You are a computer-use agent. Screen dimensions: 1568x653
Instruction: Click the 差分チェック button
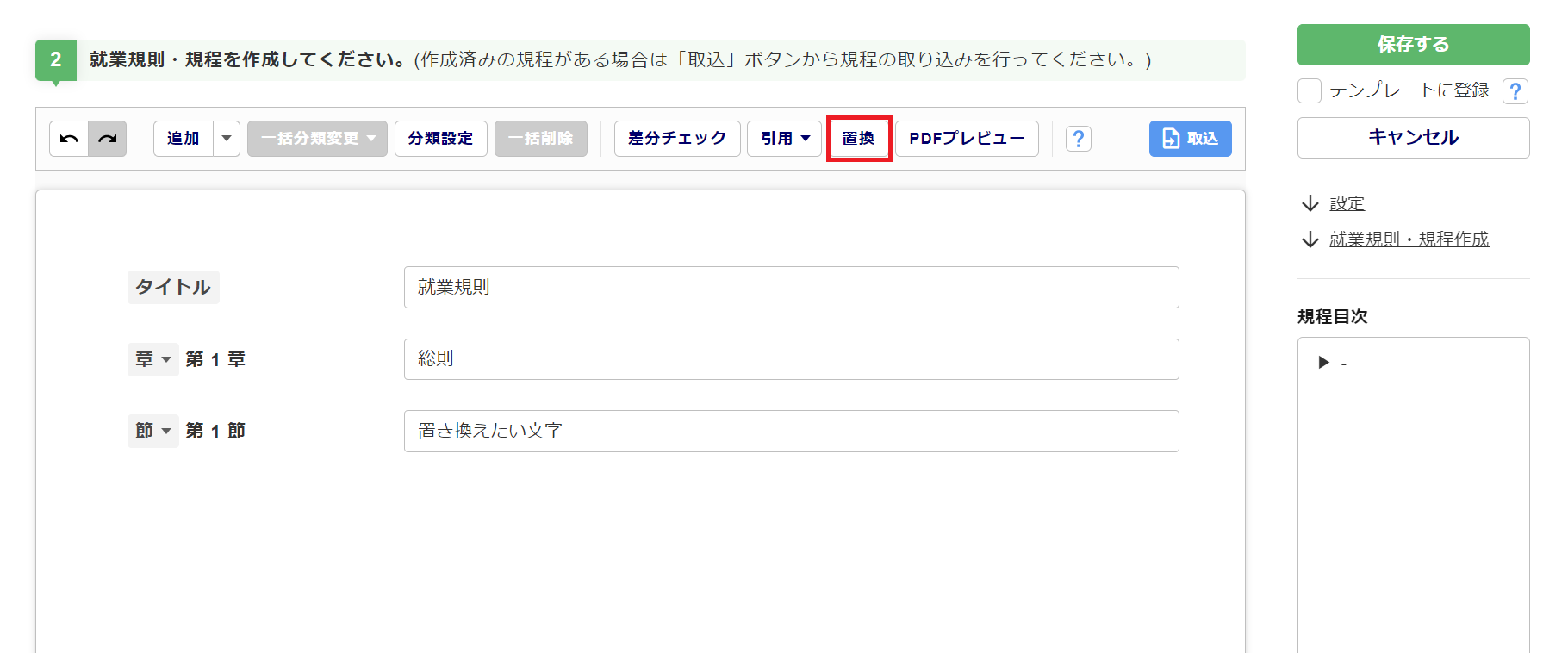(x=677, y=139)
